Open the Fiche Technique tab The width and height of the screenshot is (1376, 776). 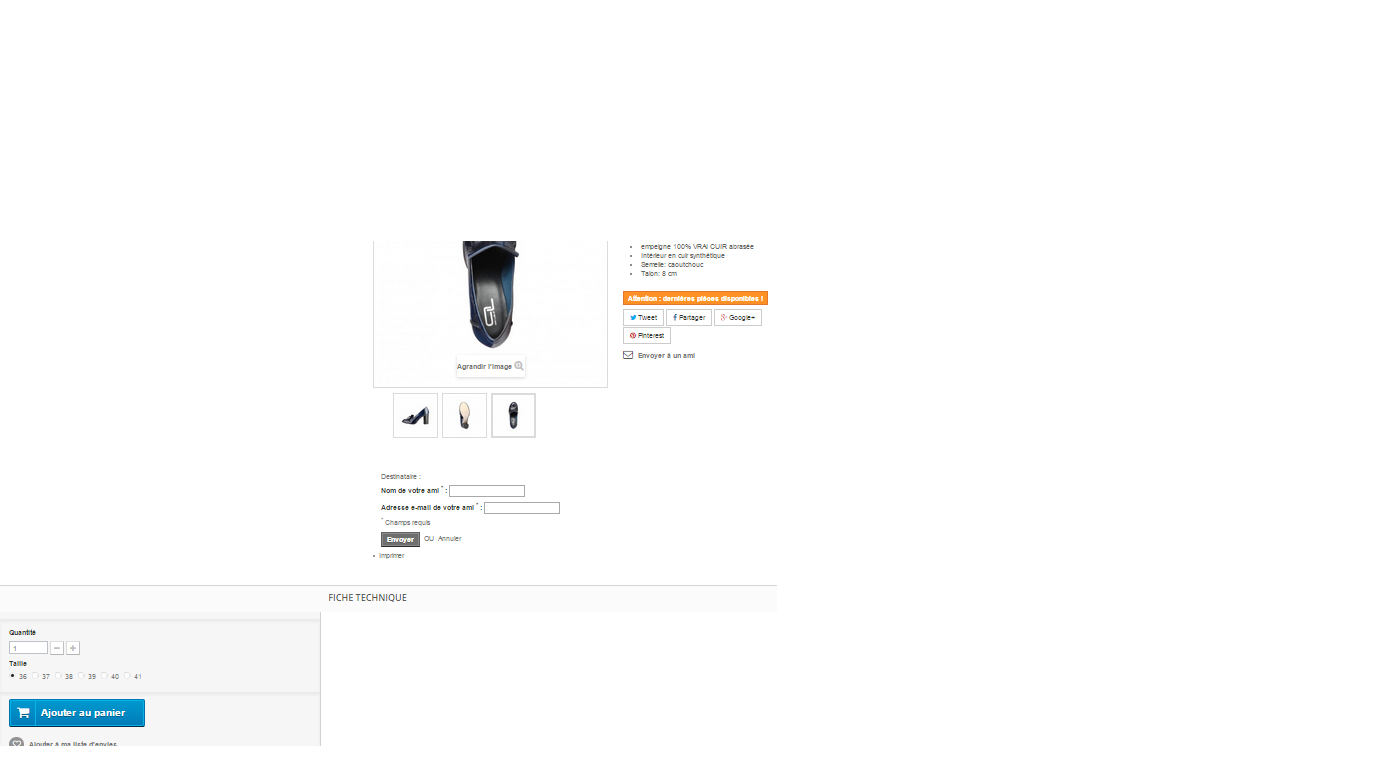[x=367, y=598]
